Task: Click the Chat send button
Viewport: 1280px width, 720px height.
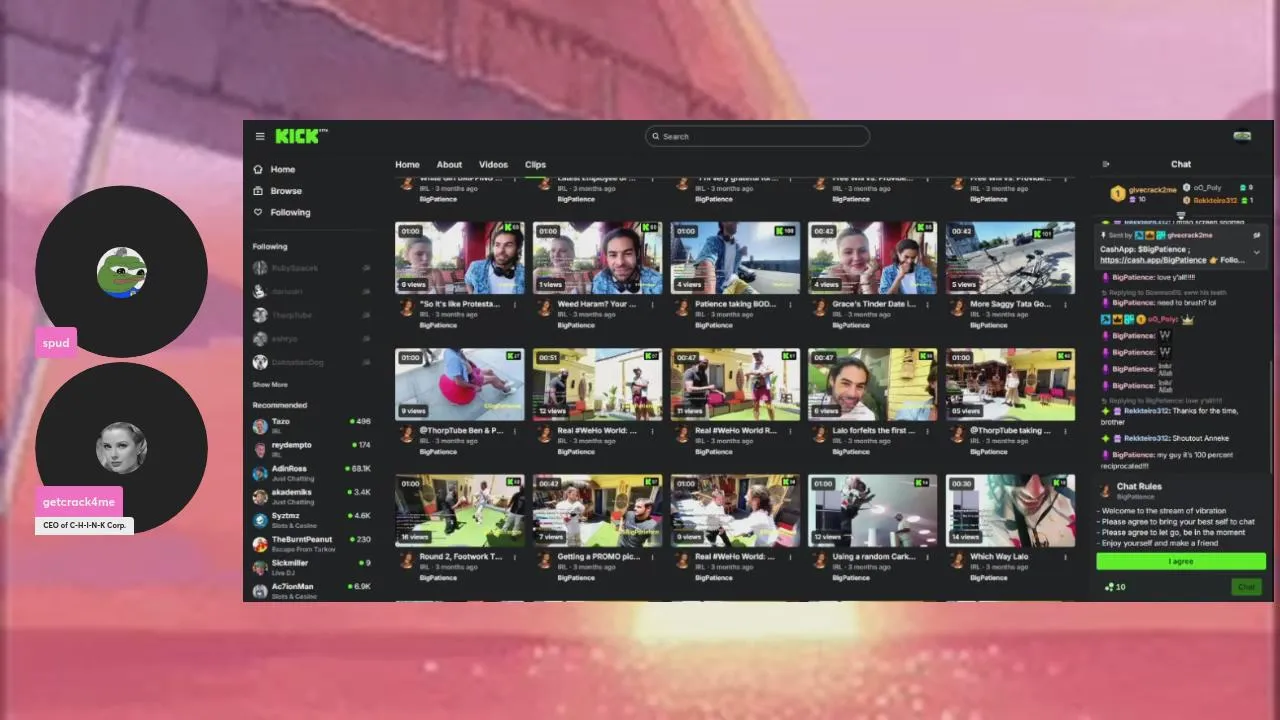Action: [1246, 587]
